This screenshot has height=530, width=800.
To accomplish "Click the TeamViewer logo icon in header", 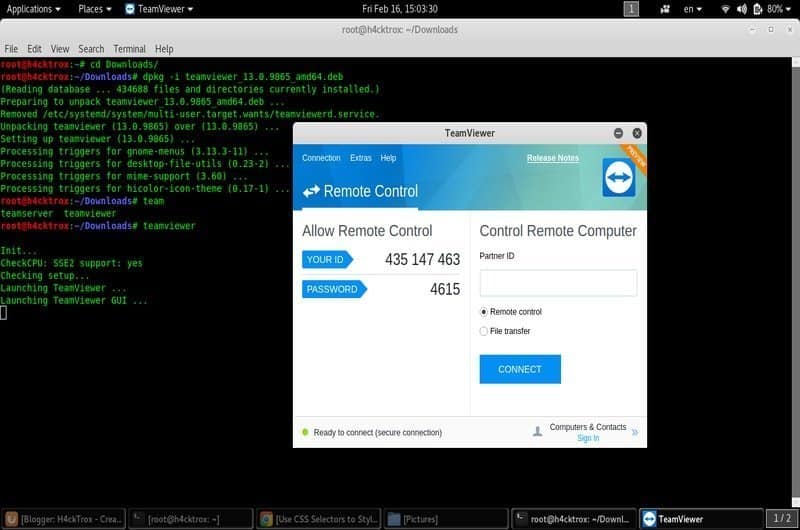I will click(618, 178).
